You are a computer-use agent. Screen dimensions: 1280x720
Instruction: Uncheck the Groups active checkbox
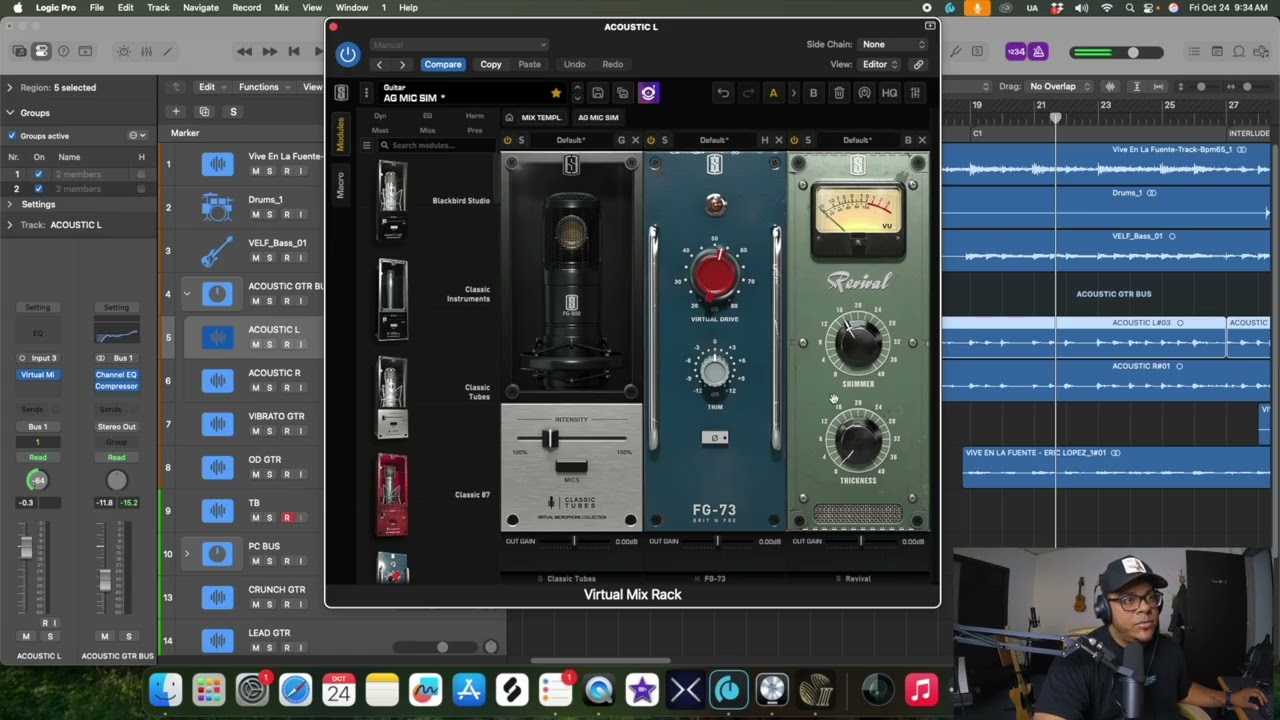coord(12,135)
